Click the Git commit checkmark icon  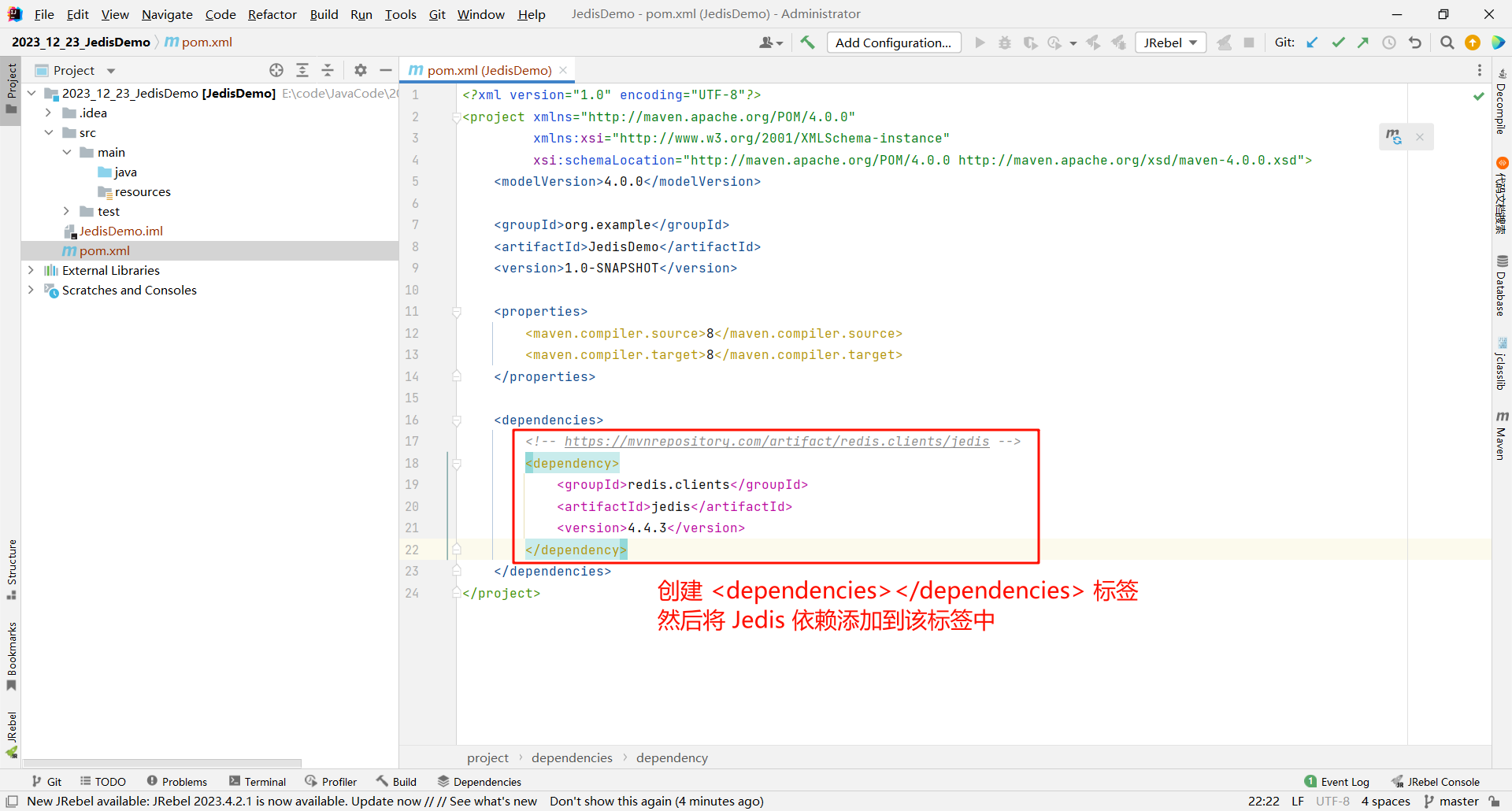coord(1338,43)
